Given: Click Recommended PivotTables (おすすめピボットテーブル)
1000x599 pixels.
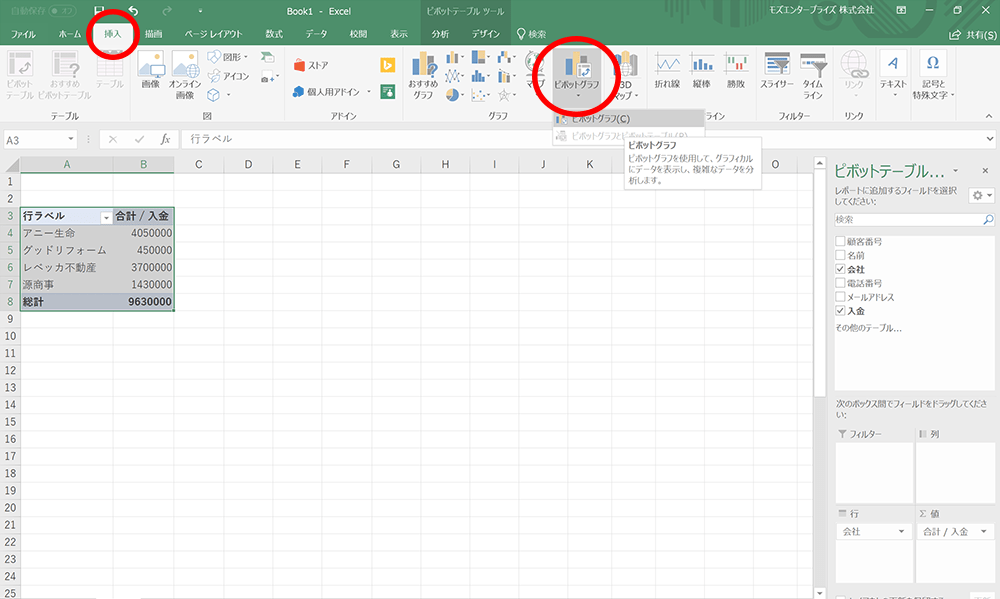Looking at the screenshot, I should [65, 77].
